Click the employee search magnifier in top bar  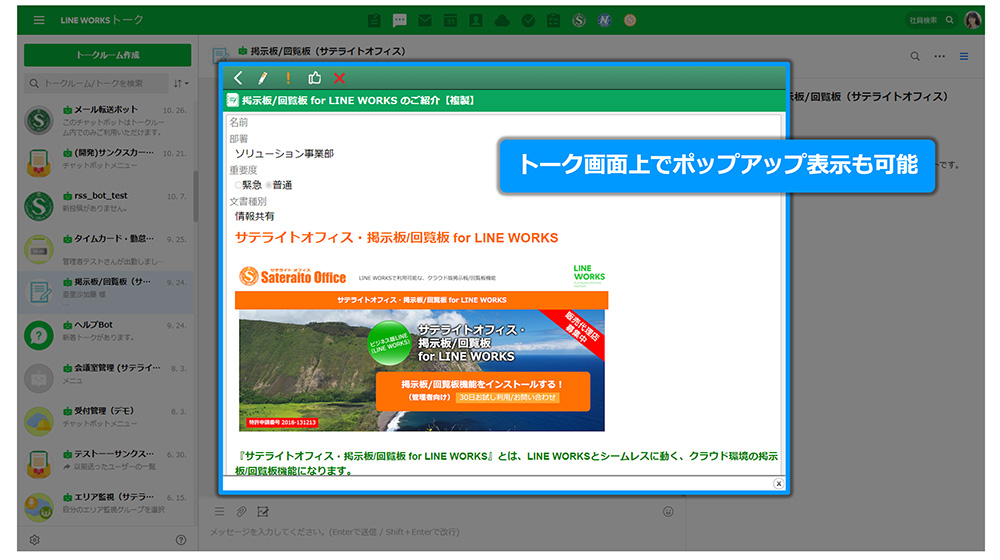[950, 20]
